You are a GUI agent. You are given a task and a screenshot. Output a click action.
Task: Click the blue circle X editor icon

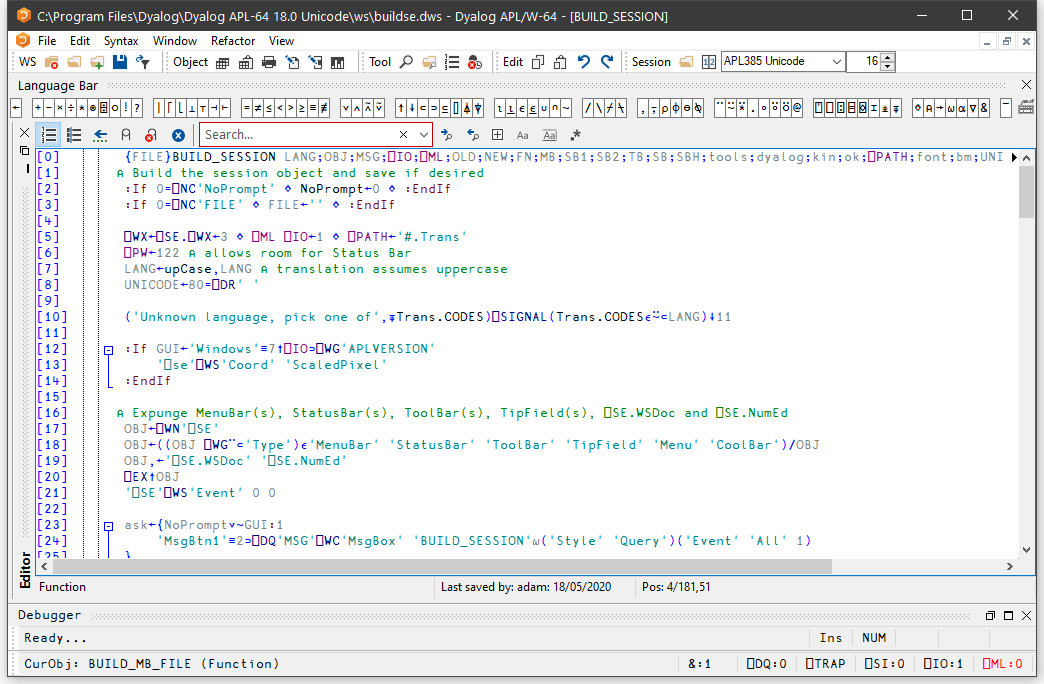tap(178, 135)
